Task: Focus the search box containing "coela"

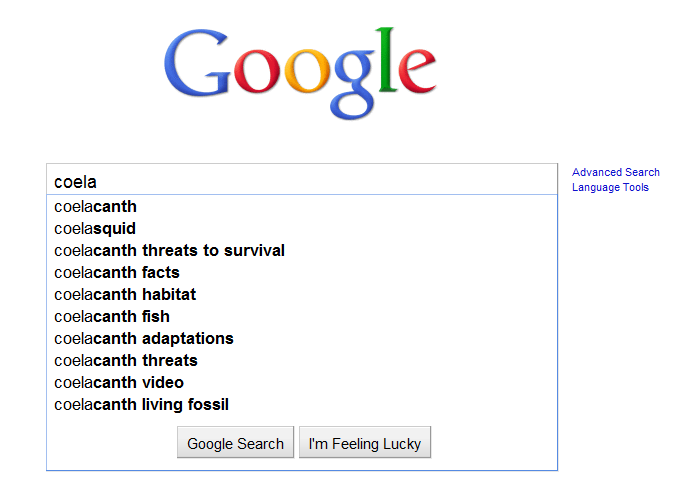Action: click(300, 181)
